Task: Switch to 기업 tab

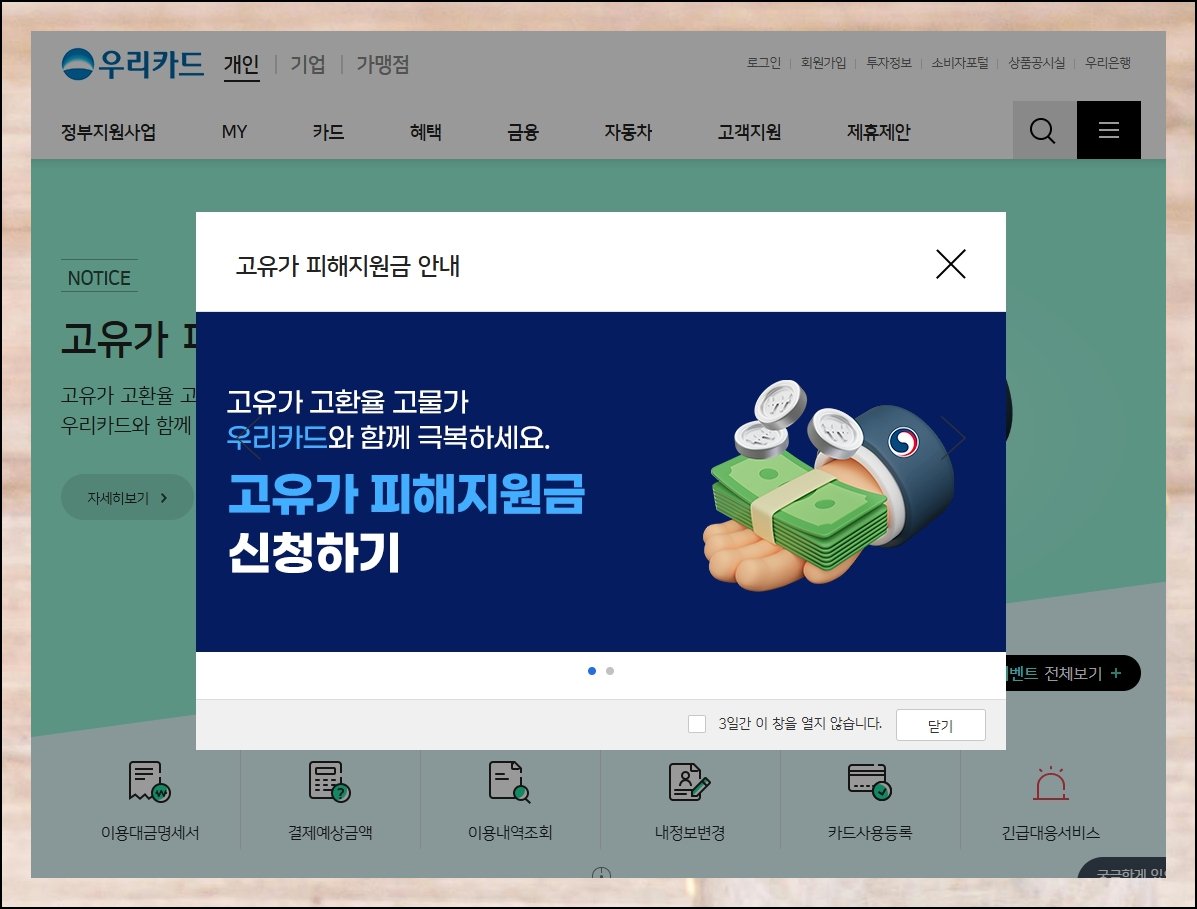Action: (308, 64)
